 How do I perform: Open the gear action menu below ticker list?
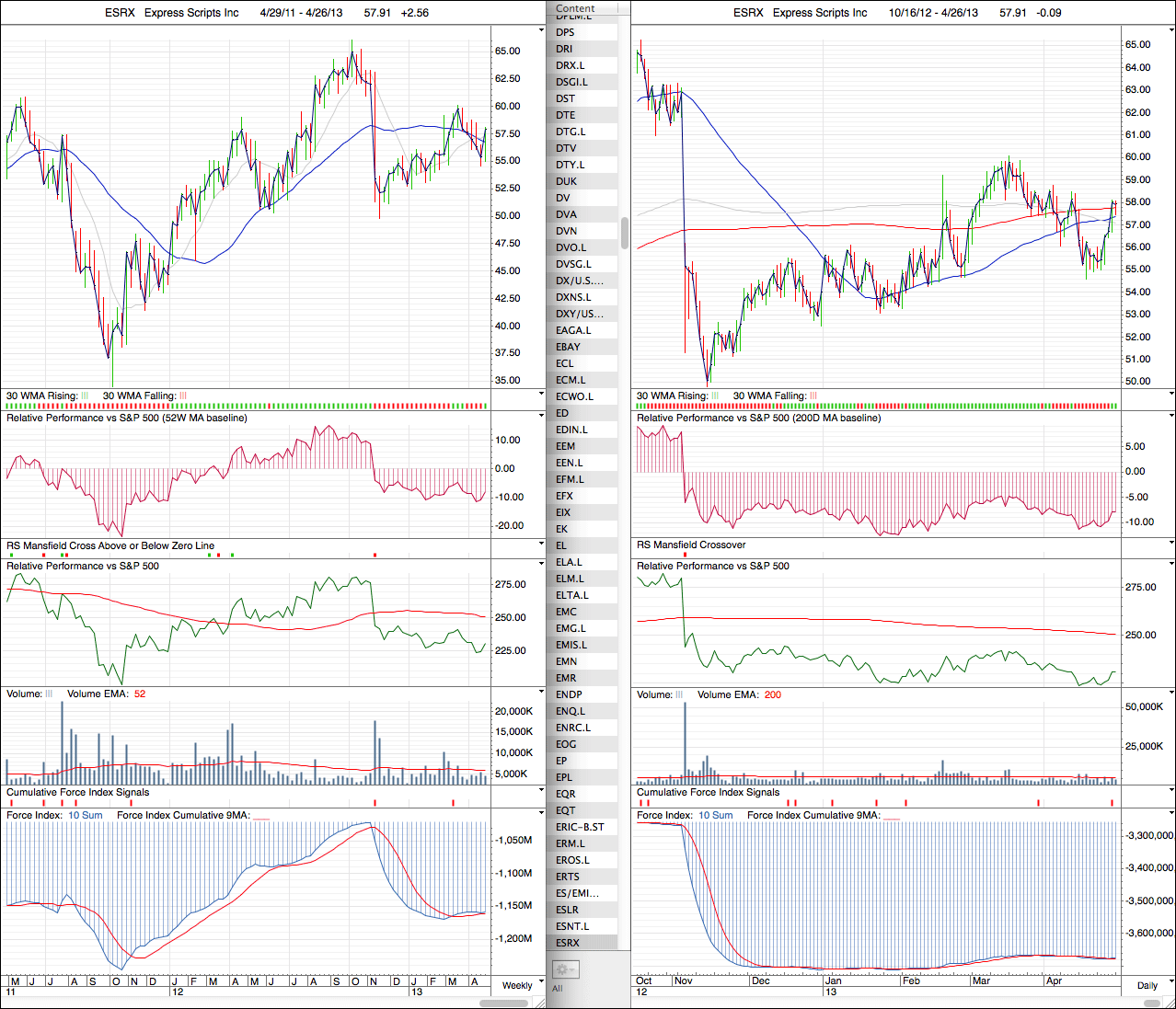tap(564, 969)
